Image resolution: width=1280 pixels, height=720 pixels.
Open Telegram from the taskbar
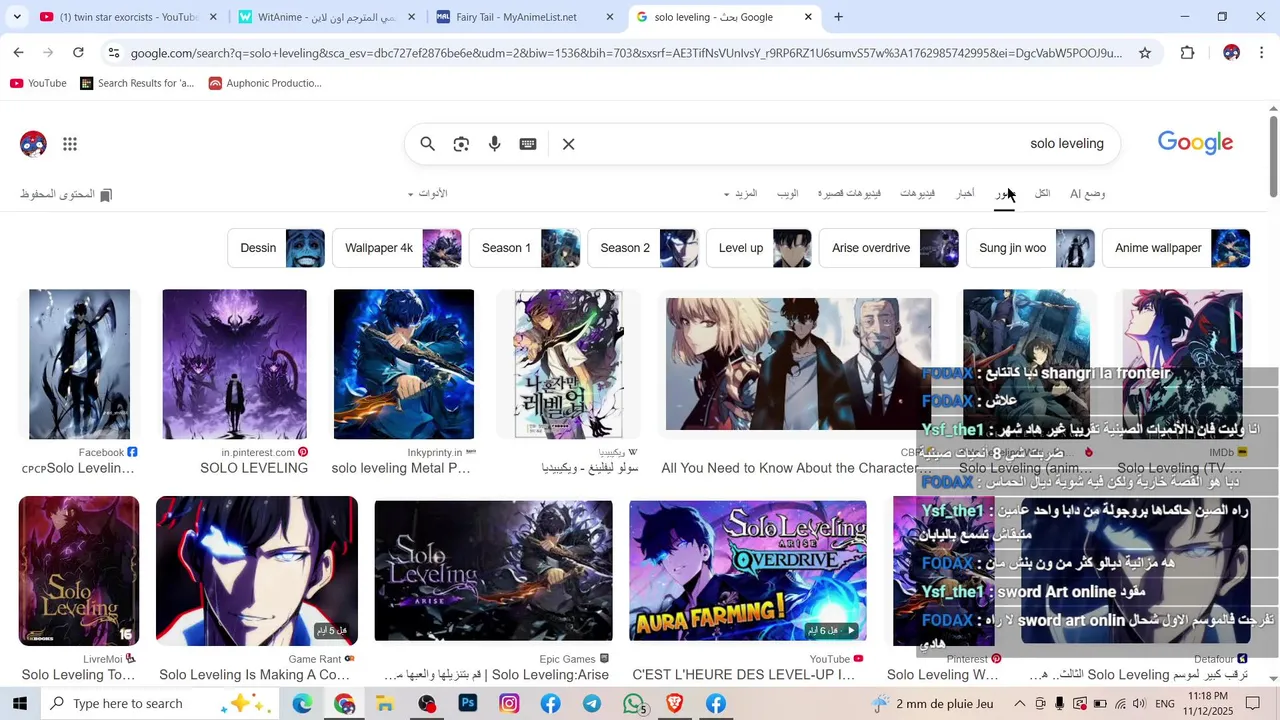pyautogui.click(x=592, y=704)
